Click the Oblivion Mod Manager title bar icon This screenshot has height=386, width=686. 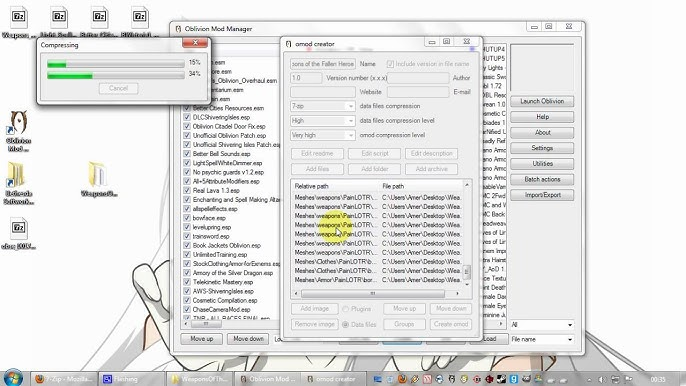point(178,29)
